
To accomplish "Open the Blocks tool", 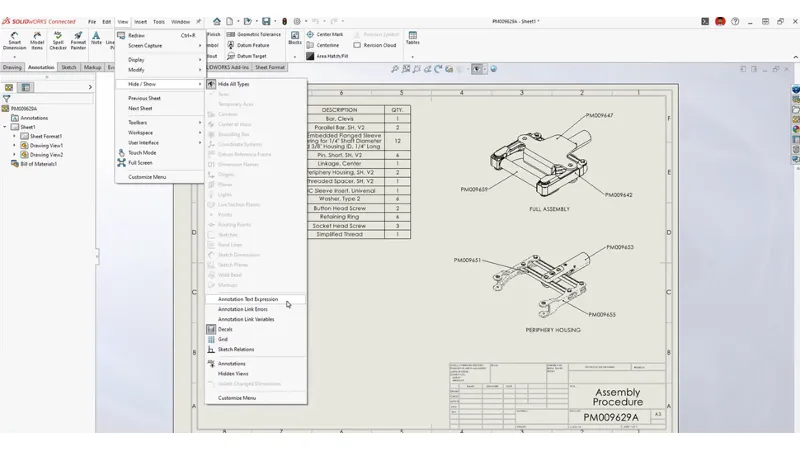I will pyautogui.click(x=295, y=38).
